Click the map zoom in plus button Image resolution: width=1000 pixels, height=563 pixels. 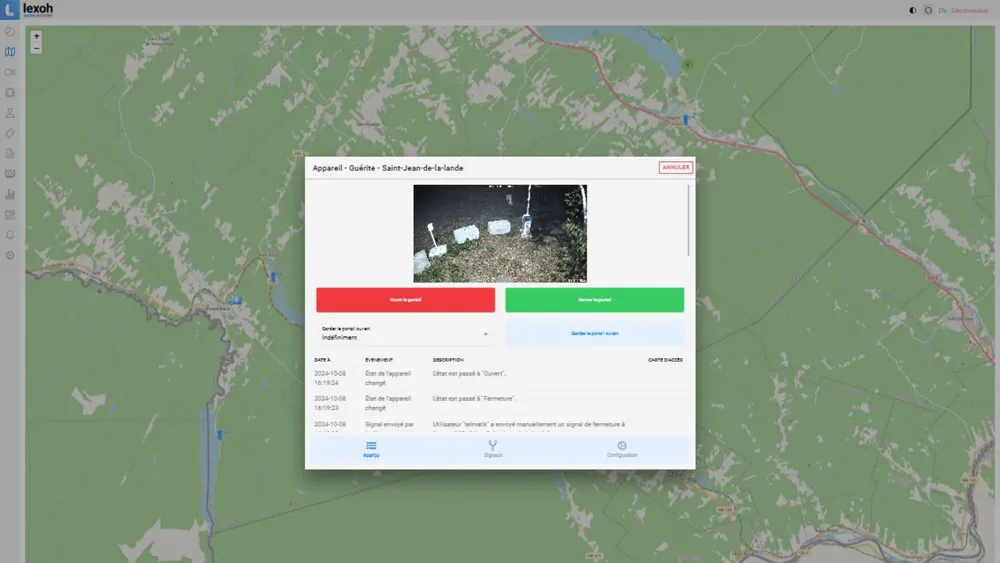click(37, 36)
